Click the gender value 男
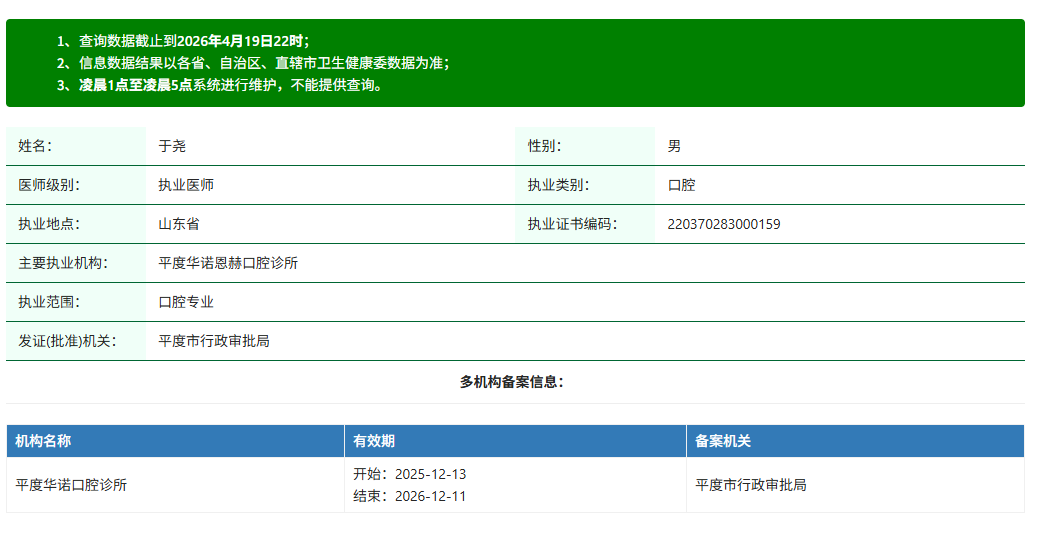The image size is (1038, 551). 674,146
